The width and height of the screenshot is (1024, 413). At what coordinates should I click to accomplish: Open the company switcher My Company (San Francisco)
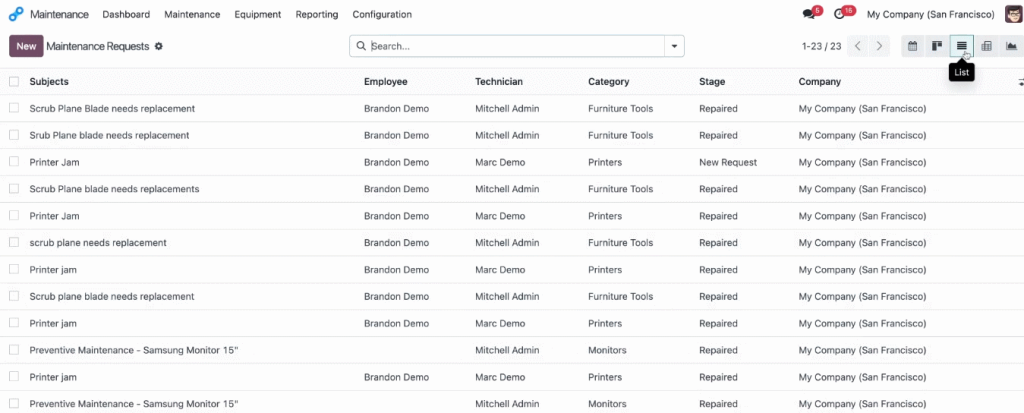(x=931, y=14)
